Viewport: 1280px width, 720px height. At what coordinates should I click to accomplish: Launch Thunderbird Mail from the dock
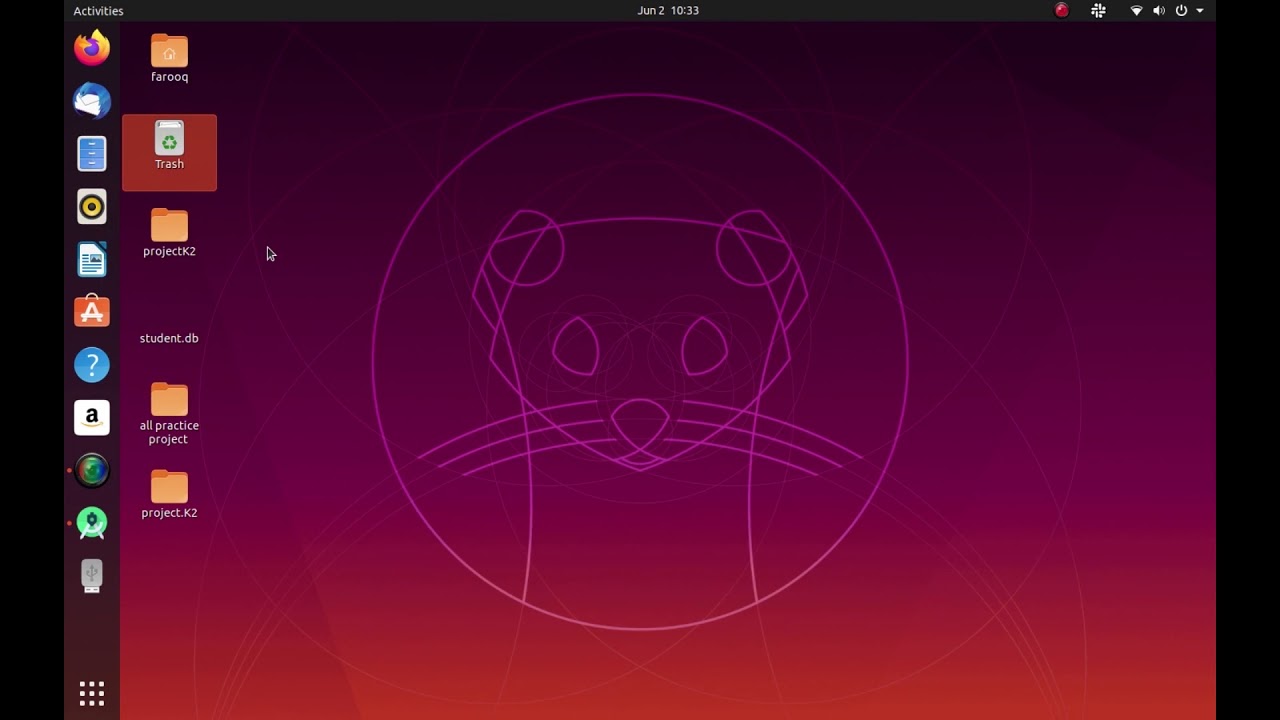(92, 101)
